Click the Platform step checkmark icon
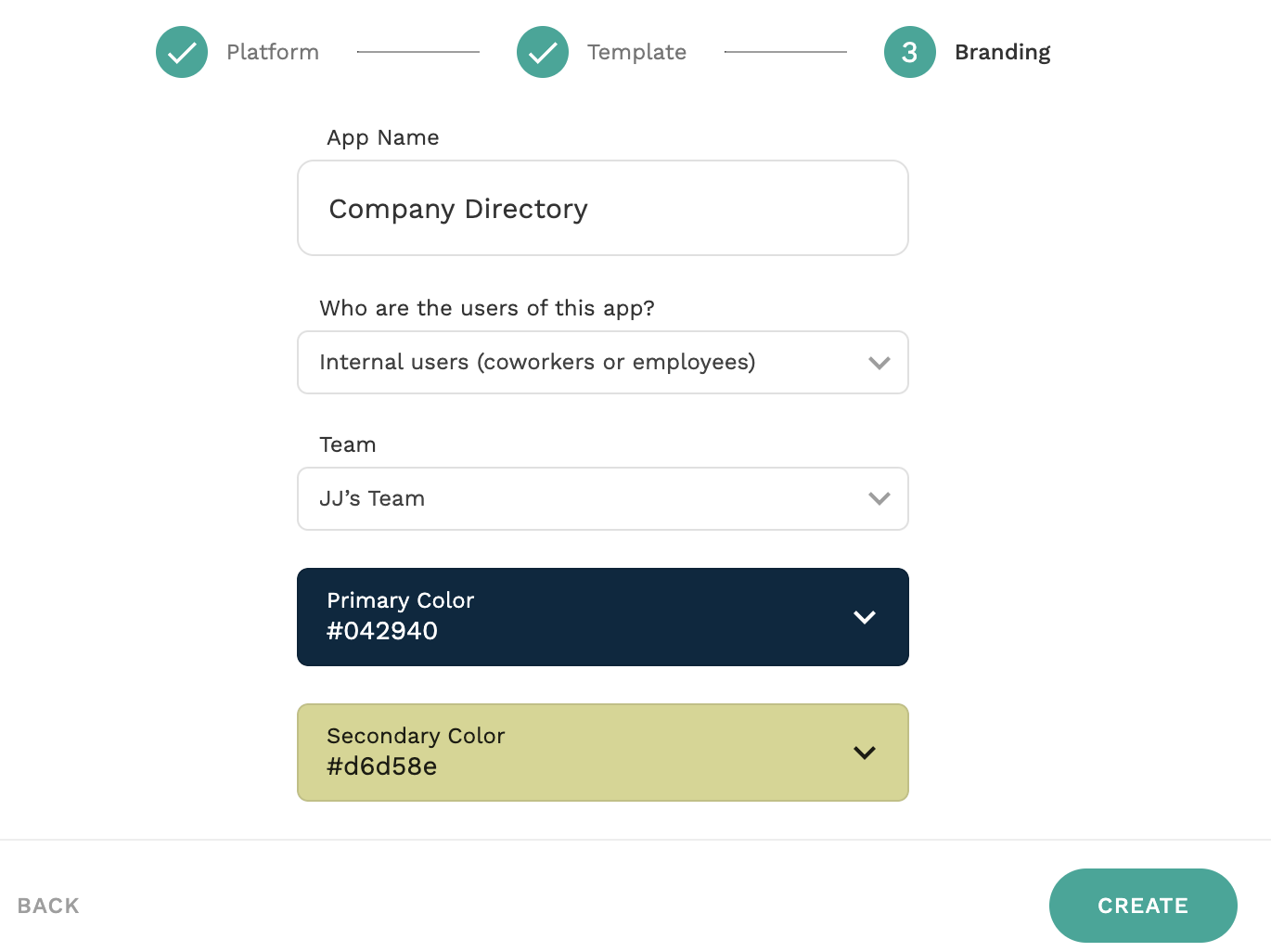Image resolution: width=1271 pixels, height=952 pixels. click(x=182, y=52)
